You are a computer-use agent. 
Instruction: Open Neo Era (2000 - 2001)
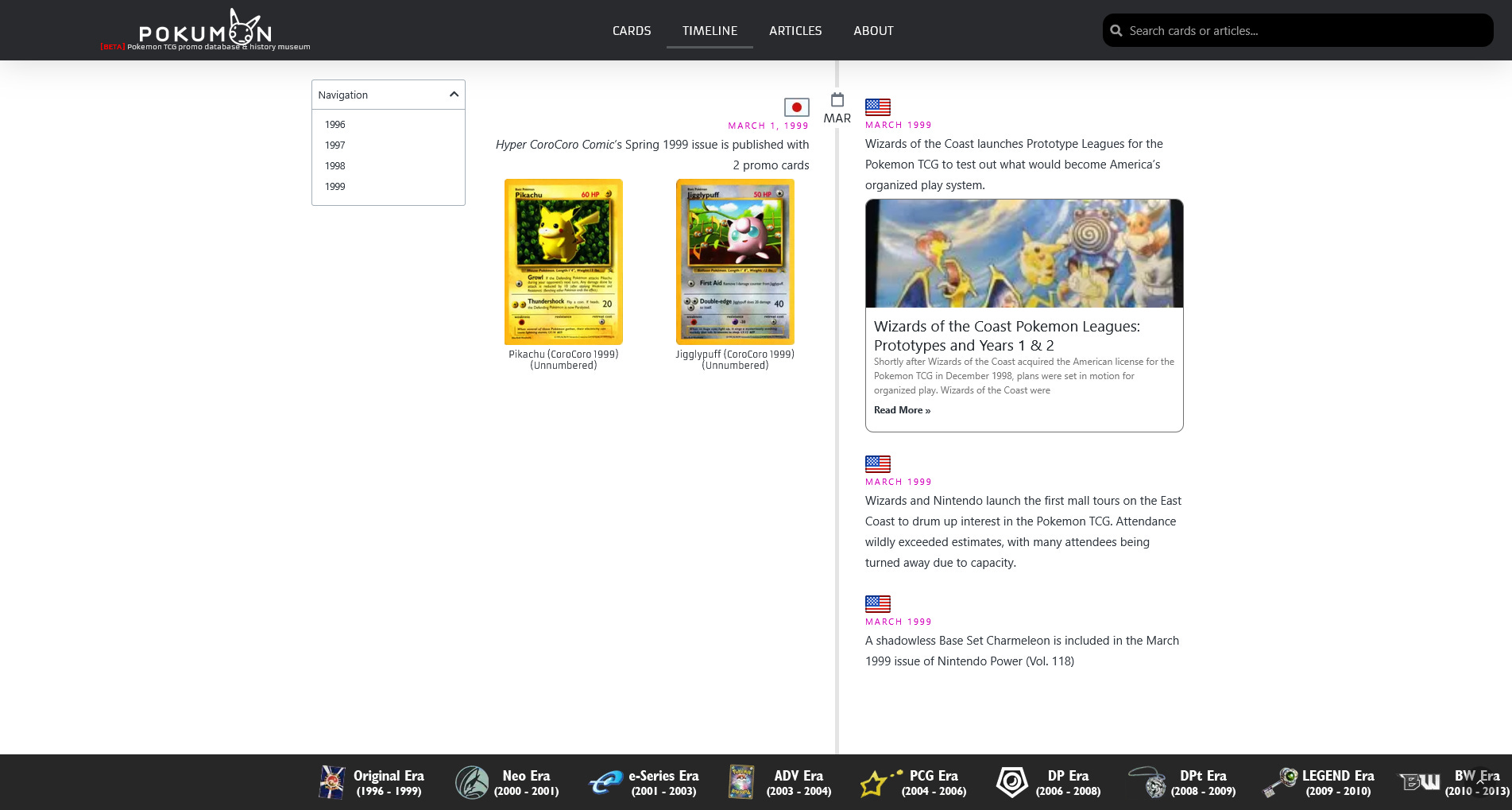click(x=507, y=782)
